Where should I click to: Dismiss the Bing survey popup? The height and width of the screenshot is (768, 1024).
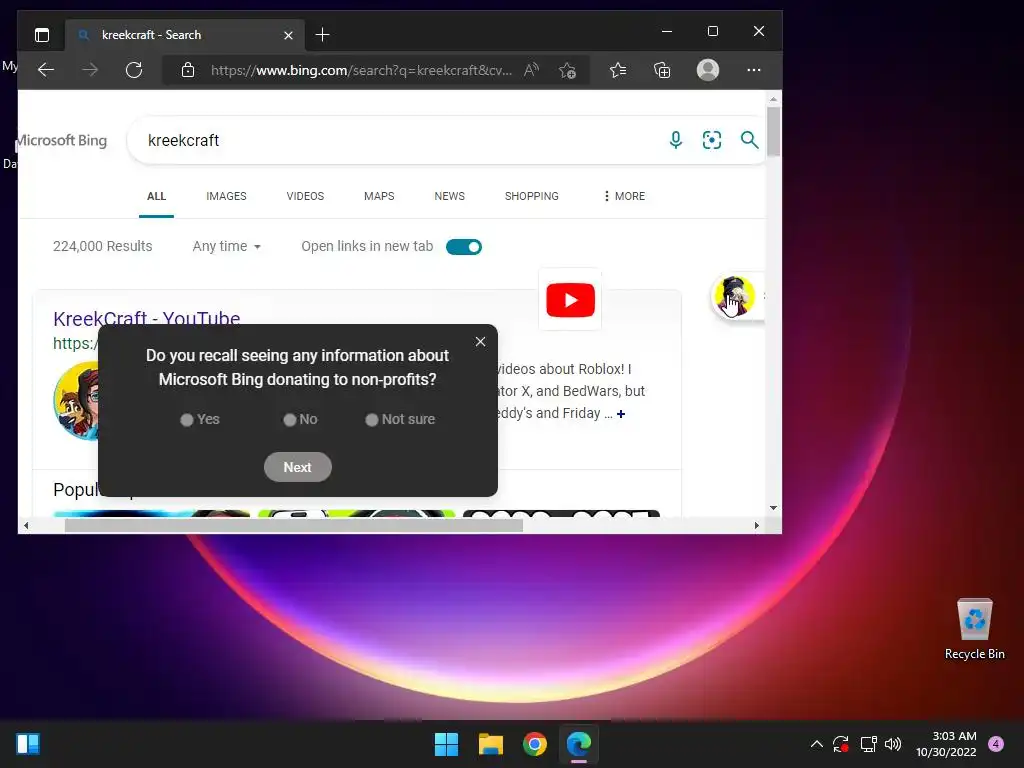click(480, 342)
